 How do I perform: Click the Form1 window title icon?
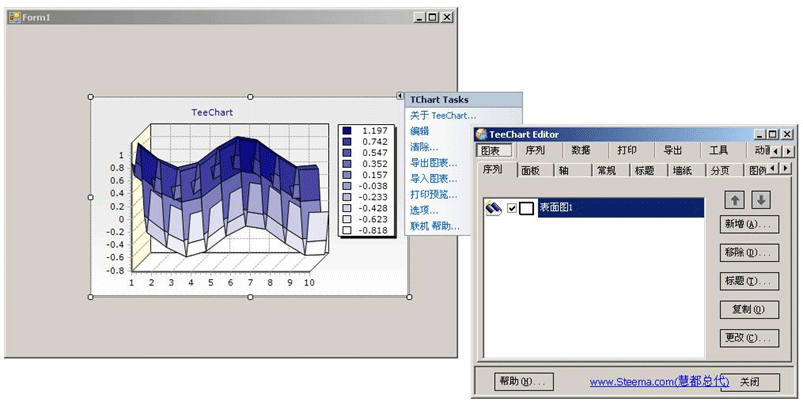[15, 17]
